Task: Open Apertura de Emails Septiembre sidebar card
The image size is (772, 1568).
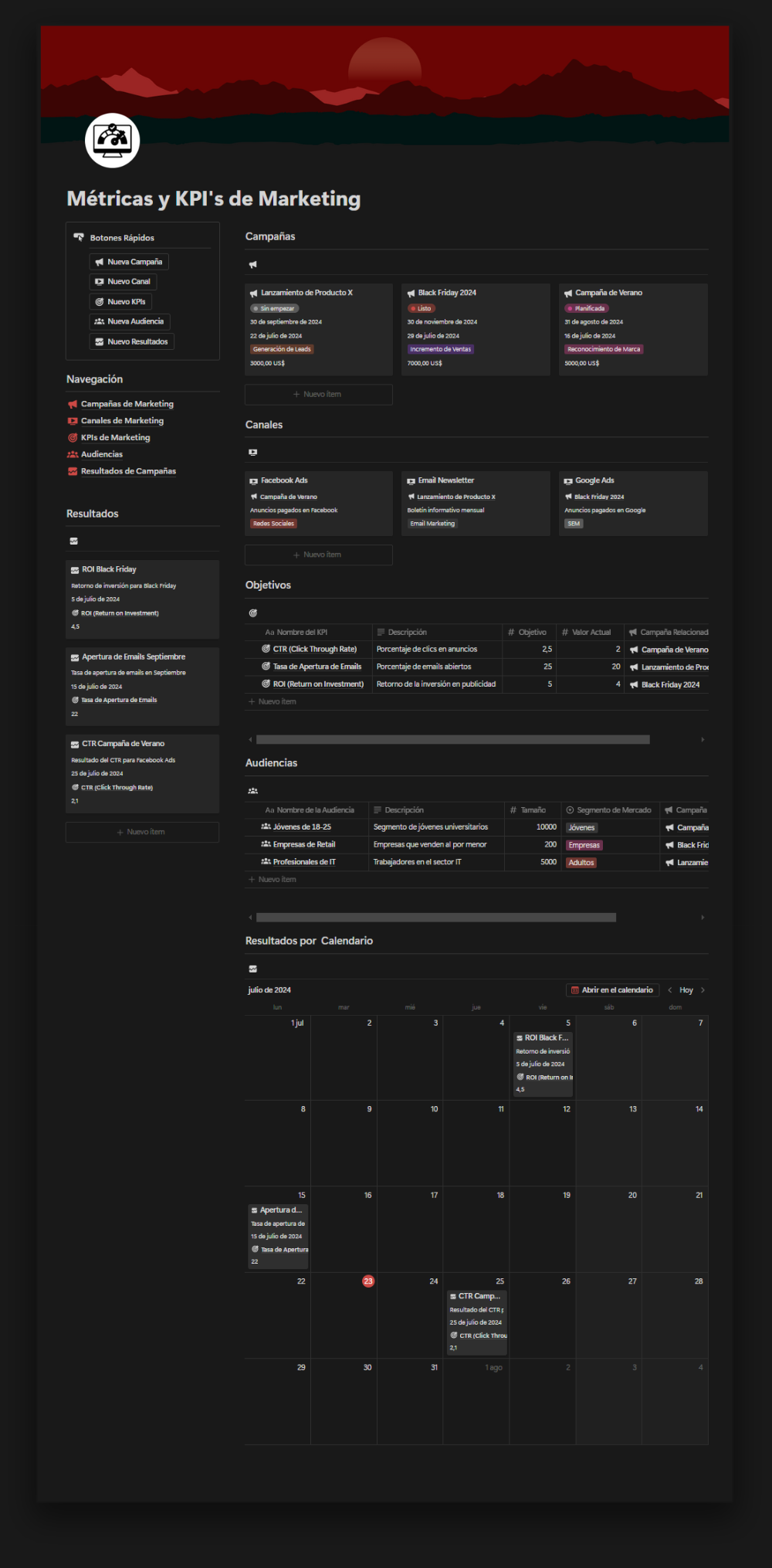Action: 142,686
